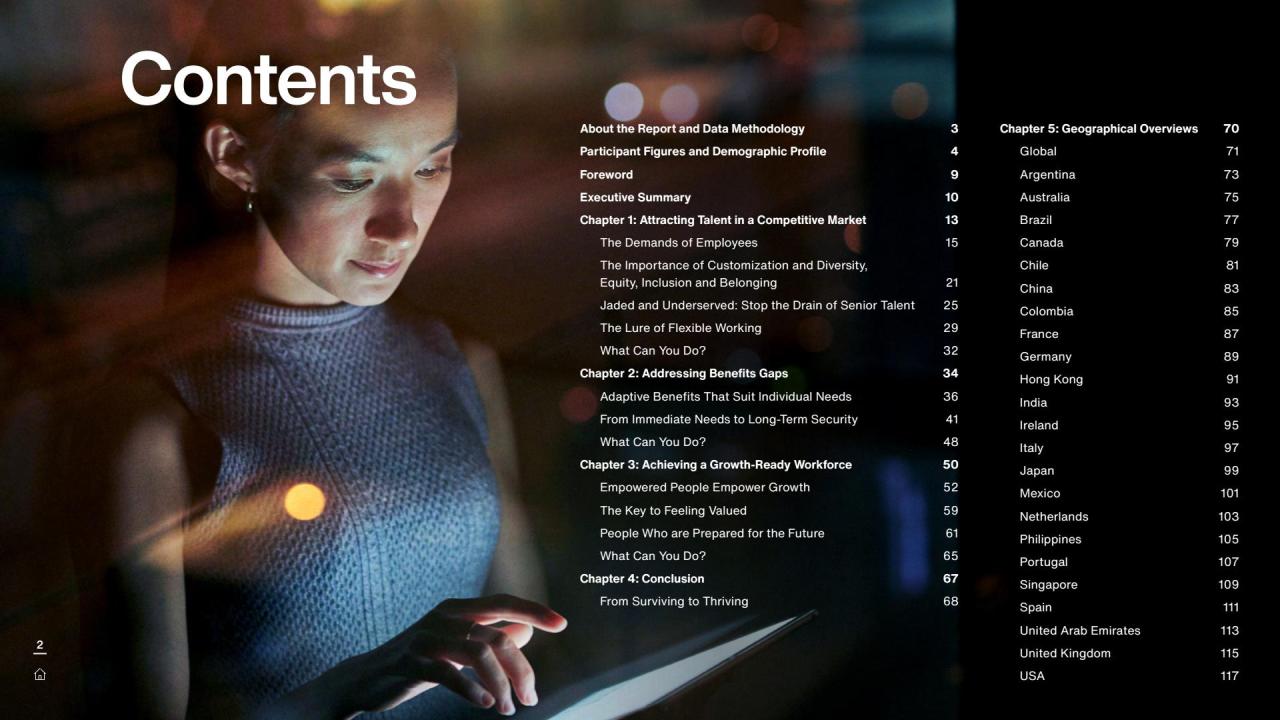The height and width of the screenshot is (720, 1280).
Task: Select USA in the country list
Action: click(1032, 677)
